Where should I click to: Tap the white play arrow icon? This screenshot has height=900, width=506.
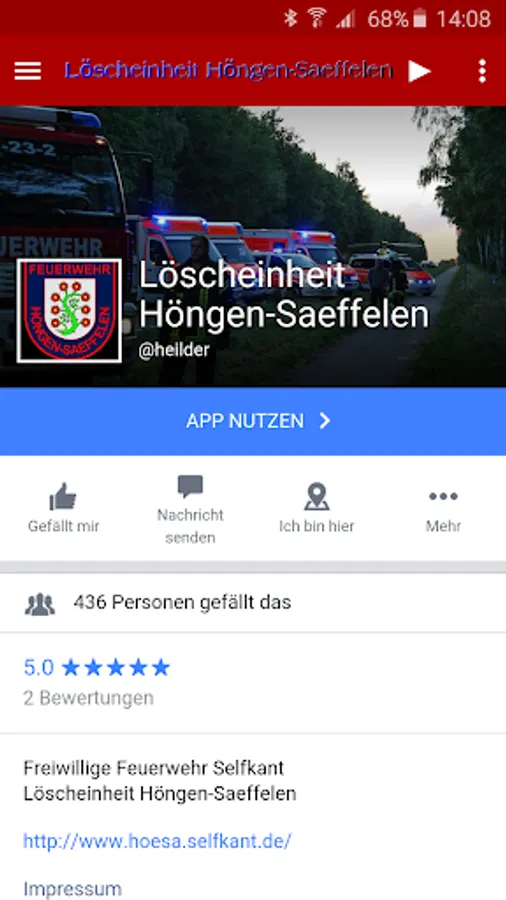click(x=419, y=71)
